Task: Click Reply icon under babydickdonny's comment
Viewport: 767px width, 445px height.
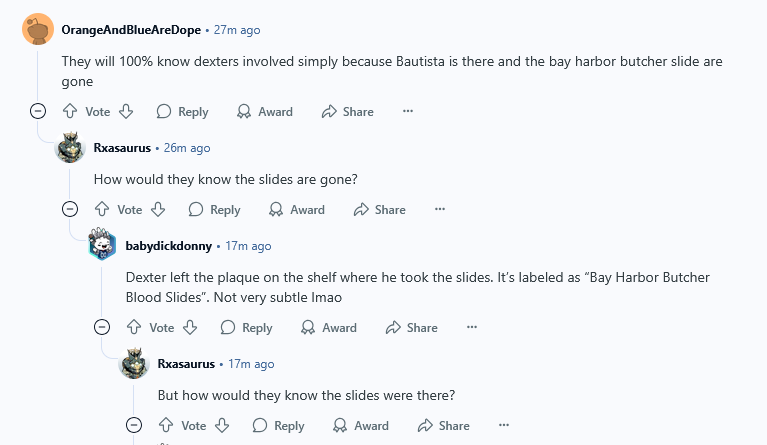Action: [228, 328]
